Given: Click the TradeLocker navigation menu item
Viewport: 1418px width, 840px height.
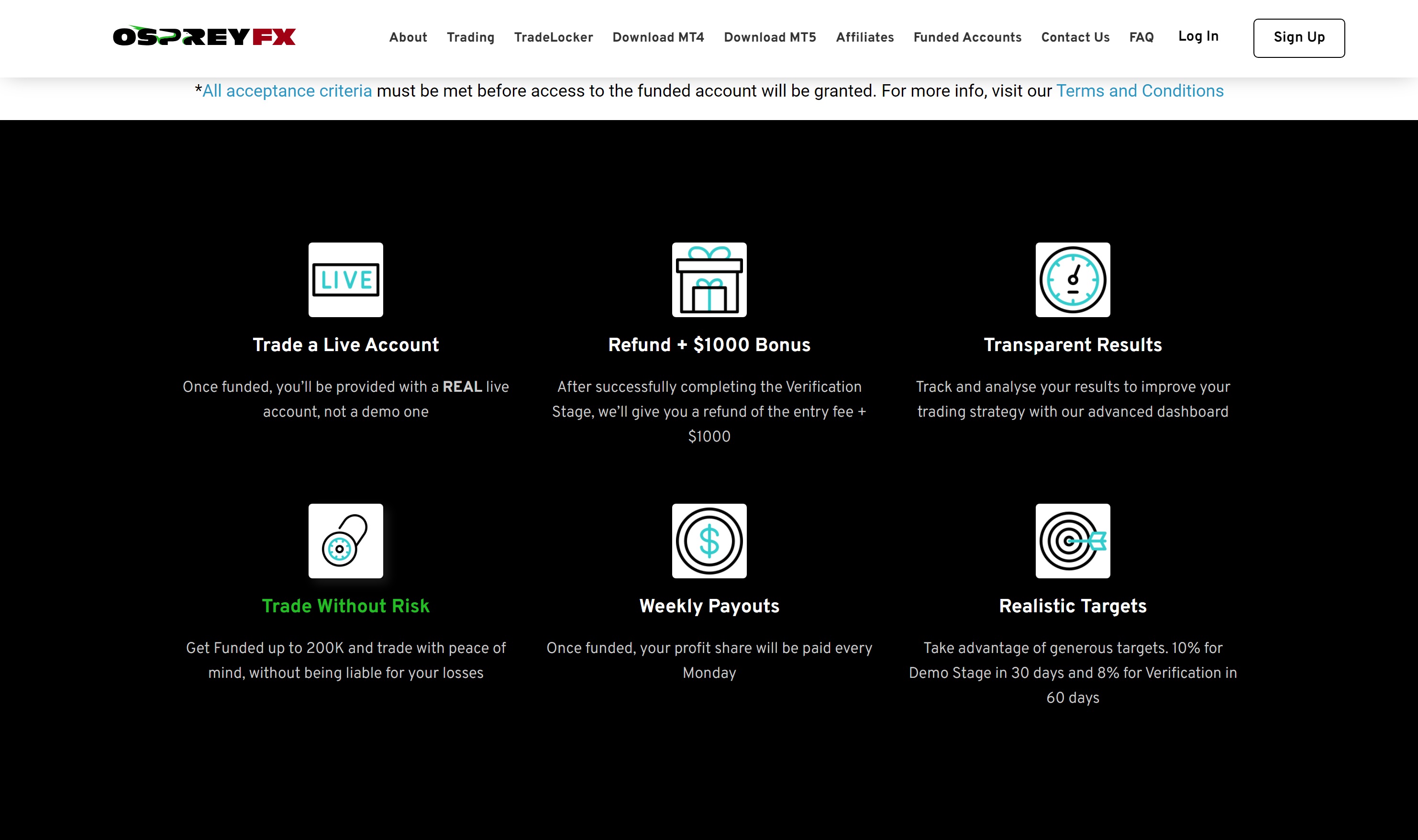Looking at the screenshot, I should pos(554,38).
